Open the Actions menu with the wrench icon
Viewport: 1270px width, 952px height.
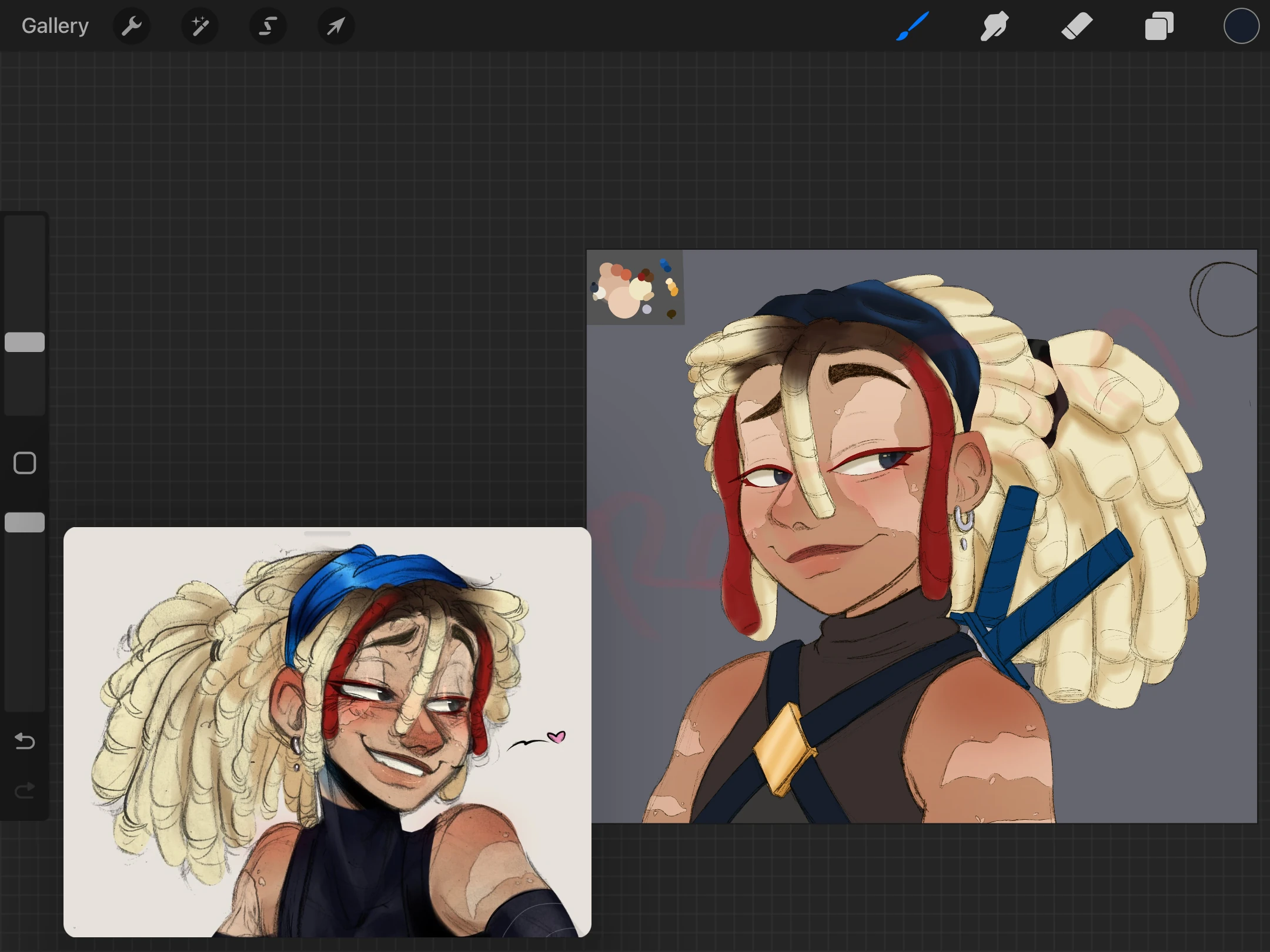pos(132,26)
